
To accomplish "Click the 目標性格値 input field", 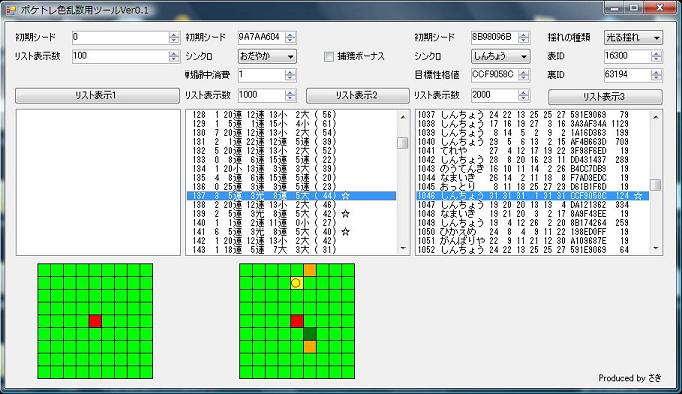I will [495, 75].
